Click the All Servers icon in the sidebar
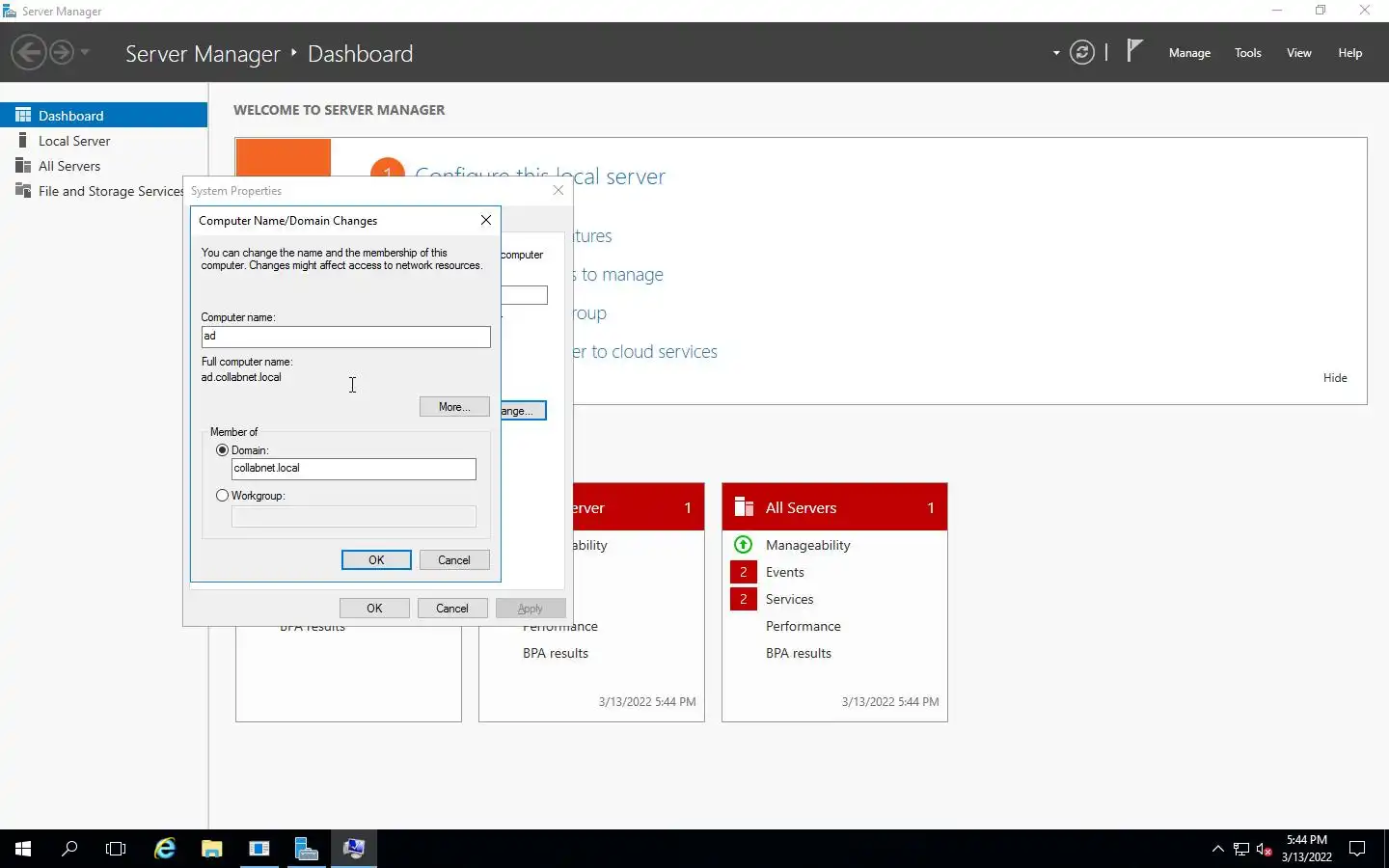This screenshot has height=868, width=1389. click(x=23, y=166)
